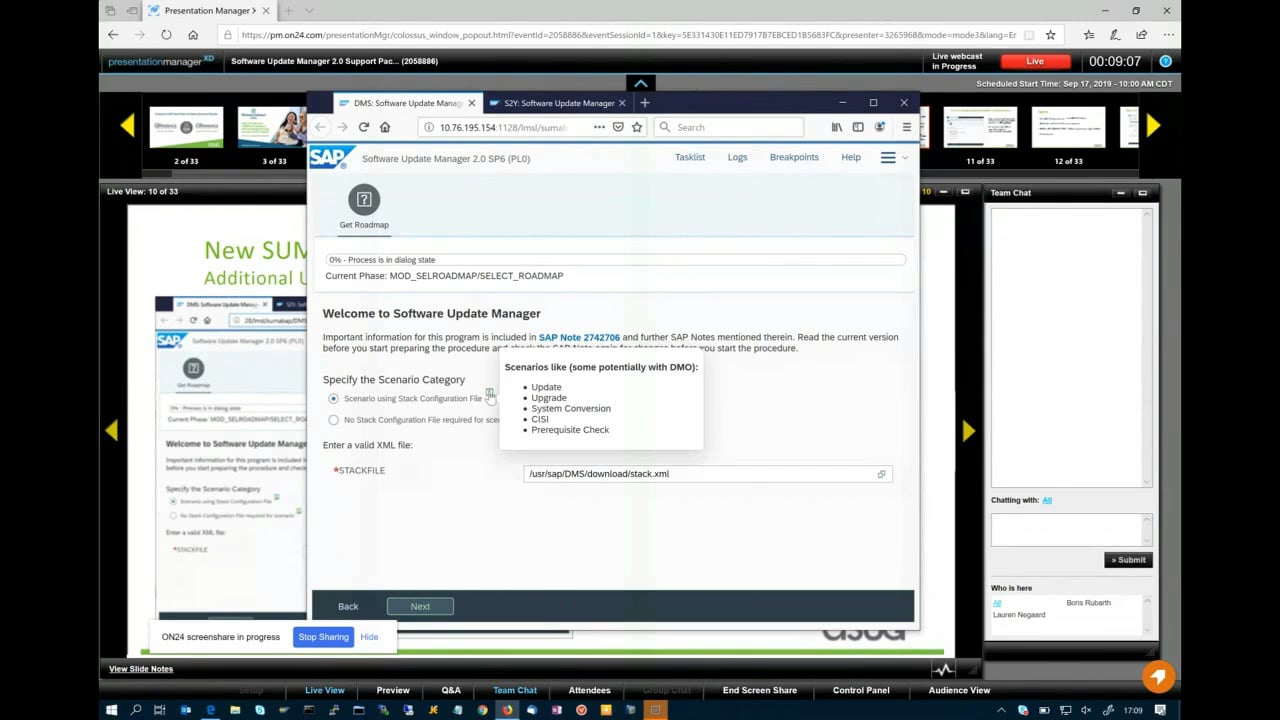
Task: Go to previous slide in live view
Action: [x=112, y=430]
